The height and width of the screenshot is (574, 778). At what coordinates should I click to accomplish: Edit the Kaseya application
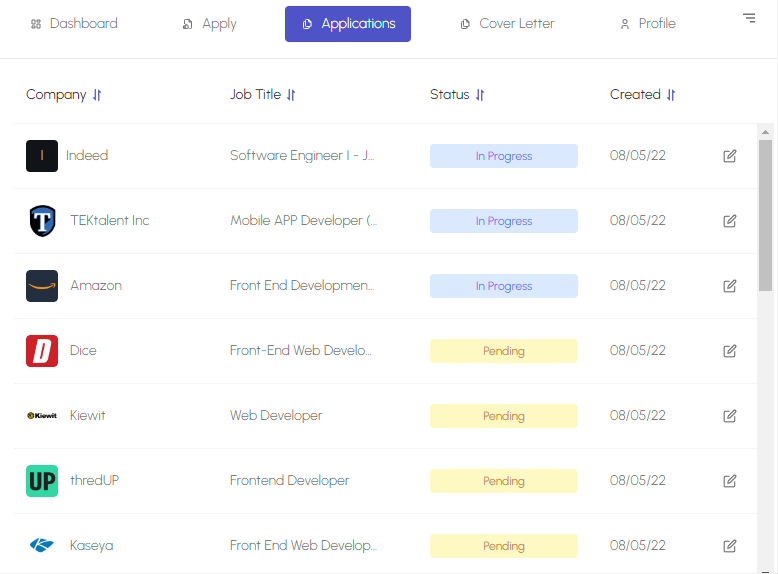[x=729, y=546]
